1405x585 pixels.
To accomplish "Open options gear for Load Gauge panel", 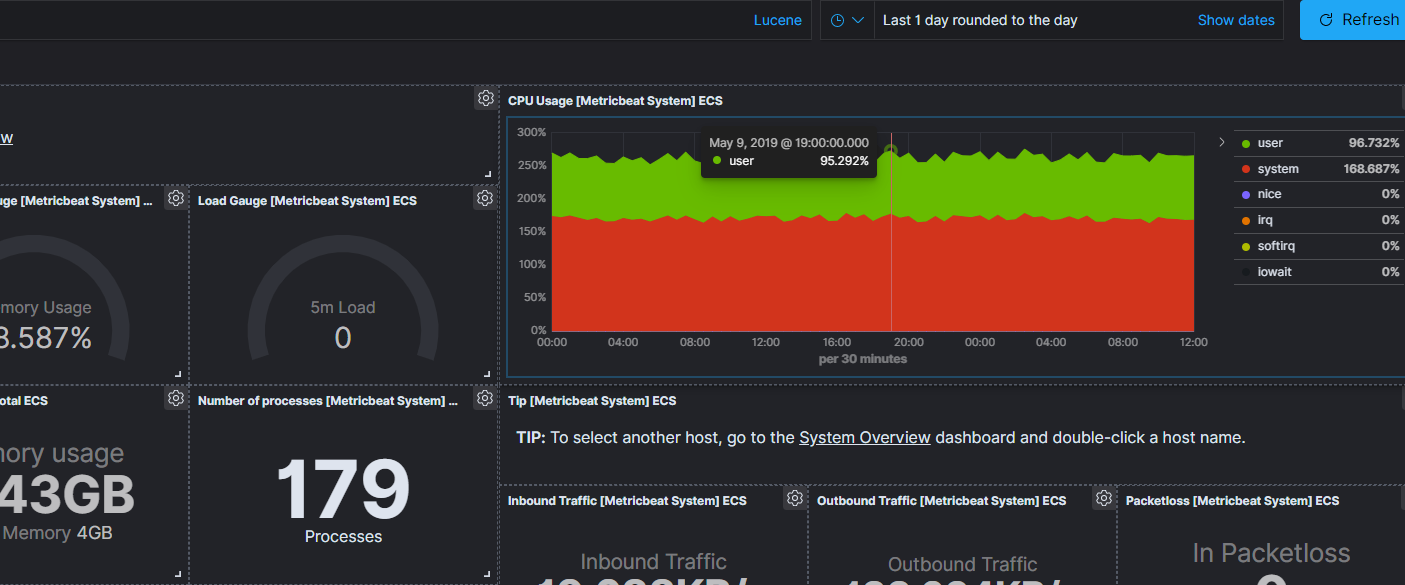I will pos(485,199).
